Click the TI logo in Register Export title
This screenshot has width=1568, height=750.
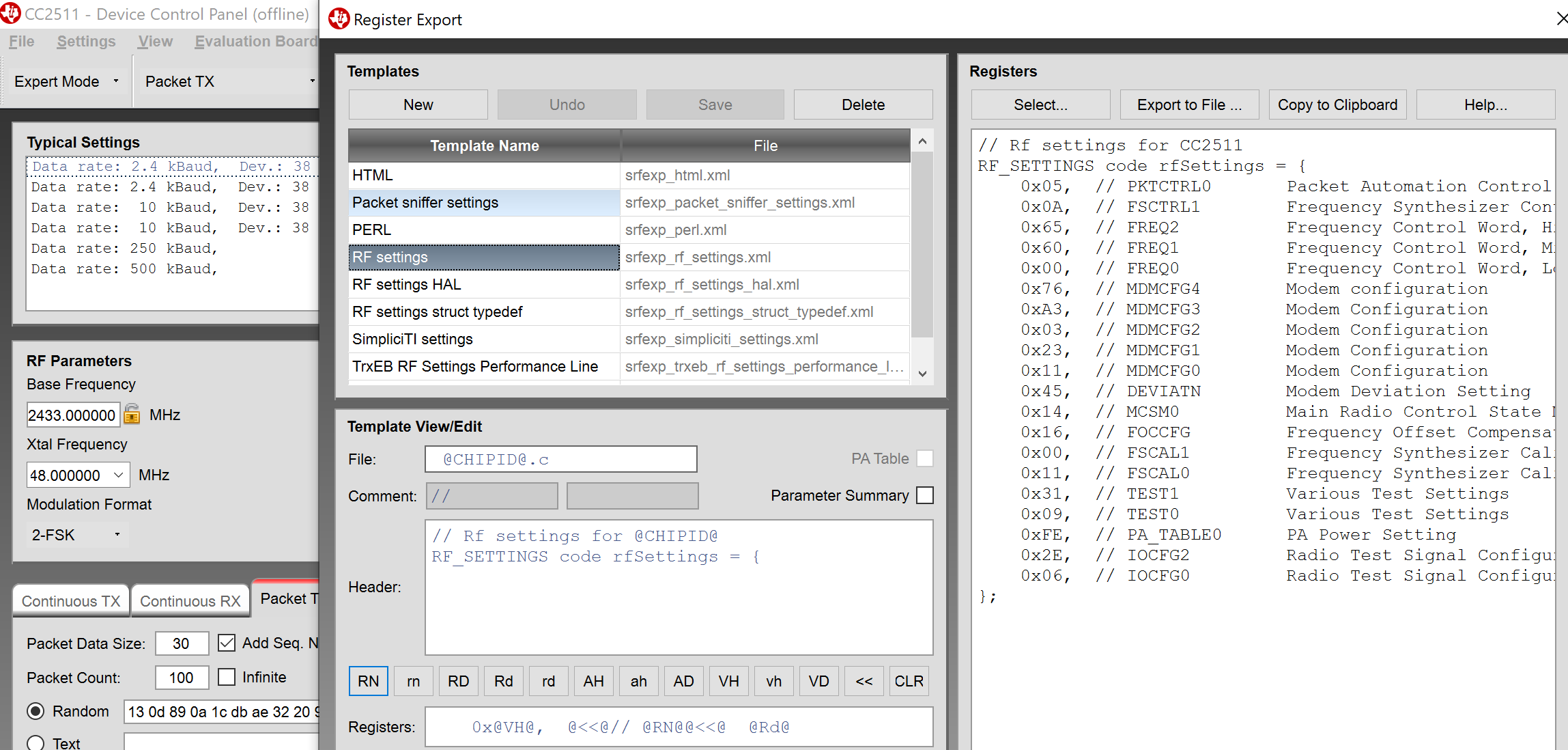point(339,19)
